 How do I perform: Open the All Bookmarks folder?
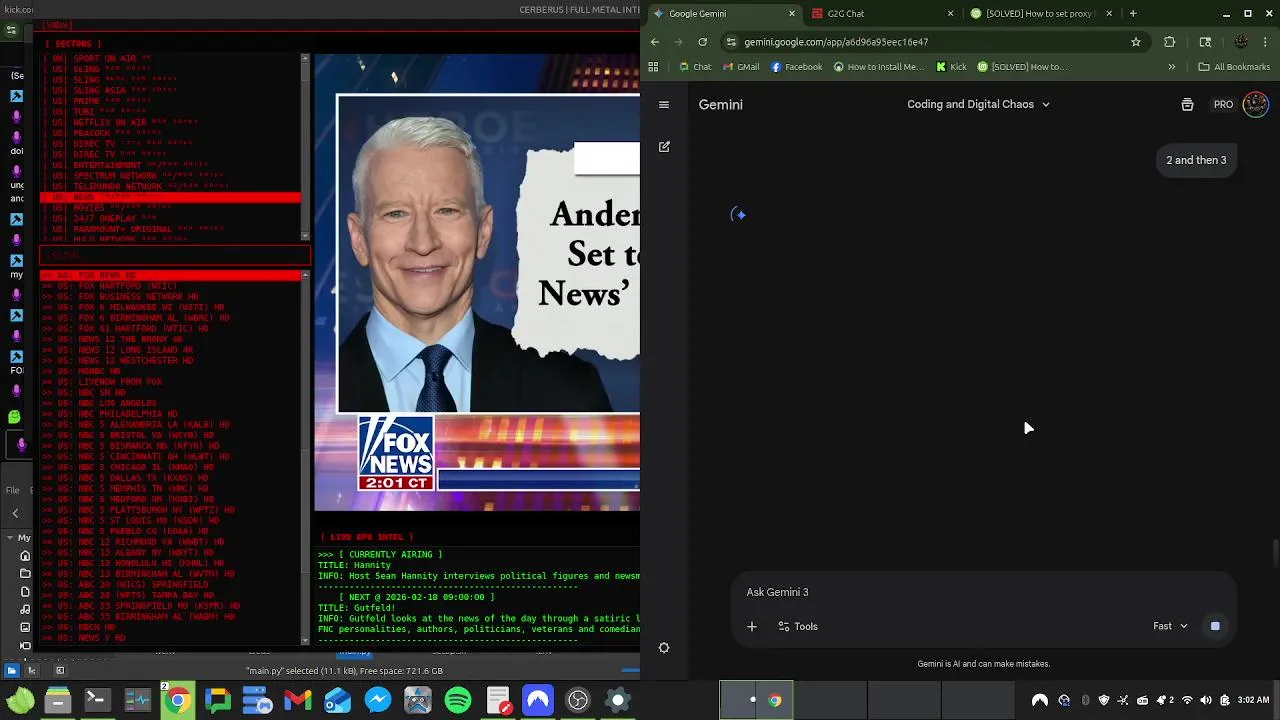(1234, 67)
